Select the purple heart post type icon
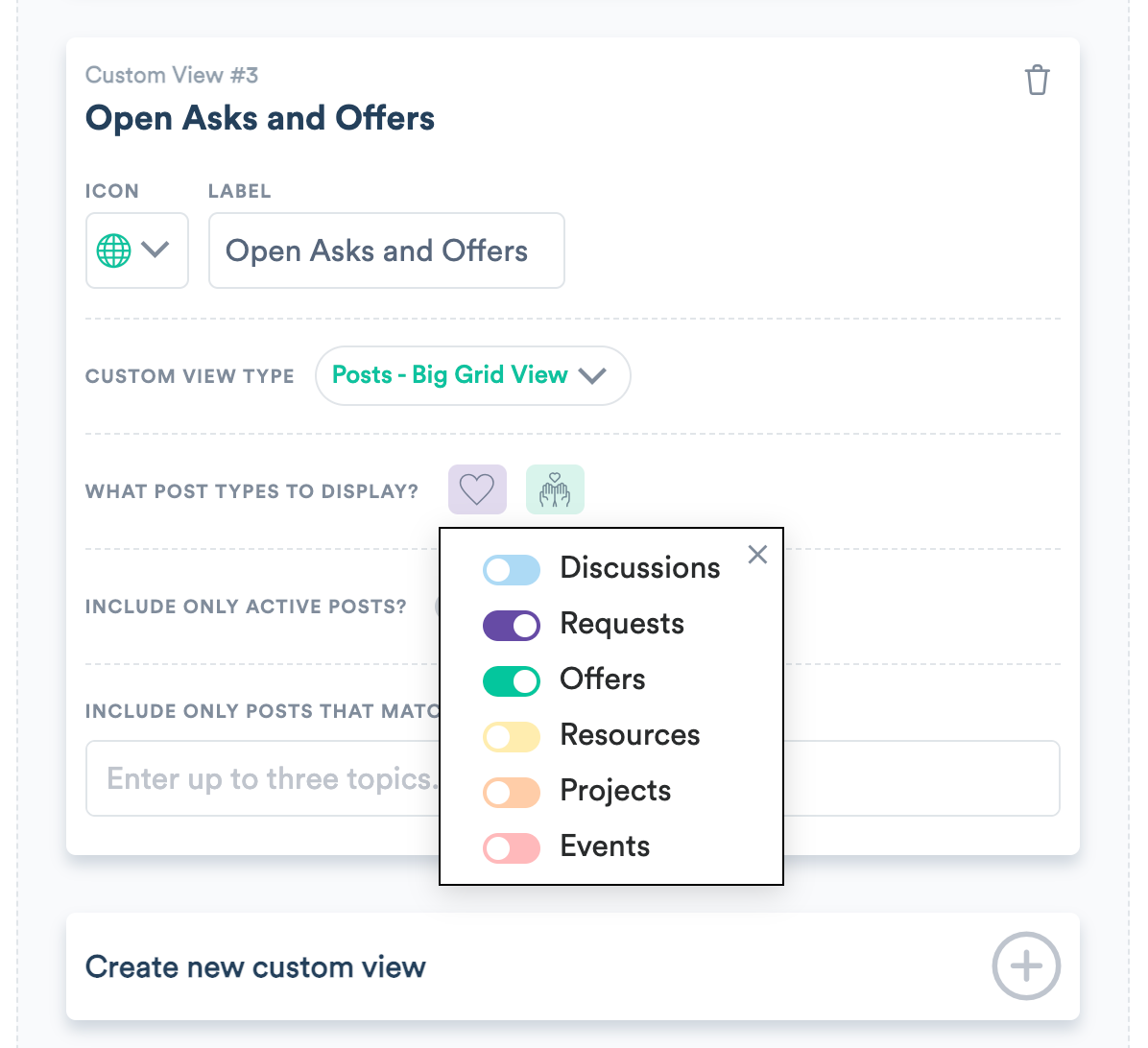This screenshot has width=1148, height=1048. tap(477, 488)
